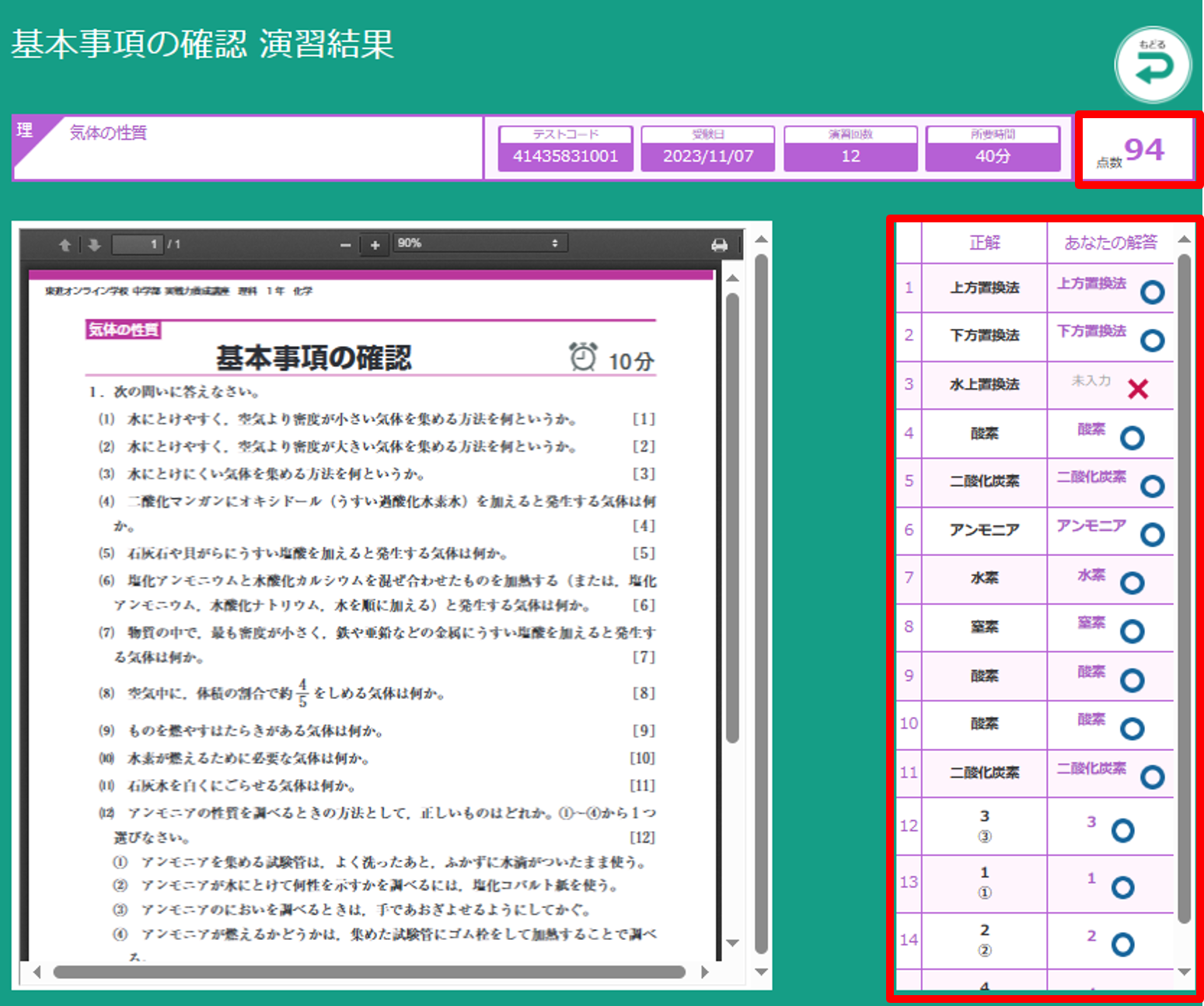Click the correct circle mark for answer 1
The width and height of the screenshot is (1204, 1006).
coord(1152,292)
